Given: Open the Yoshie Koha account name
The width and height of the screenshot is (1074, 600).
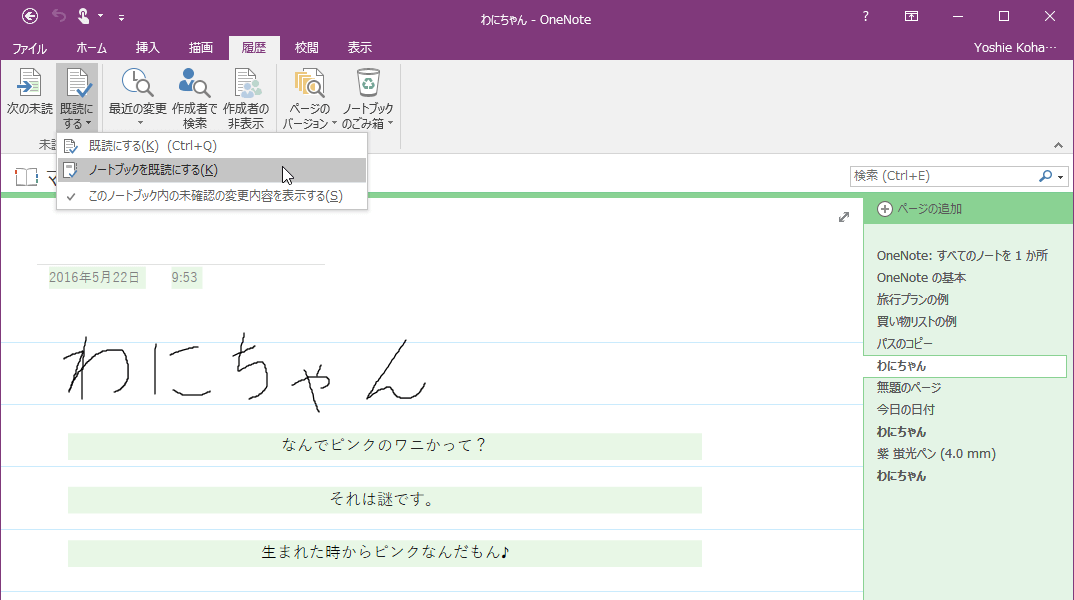Looking at the screenshot, I should (1015, 48).
